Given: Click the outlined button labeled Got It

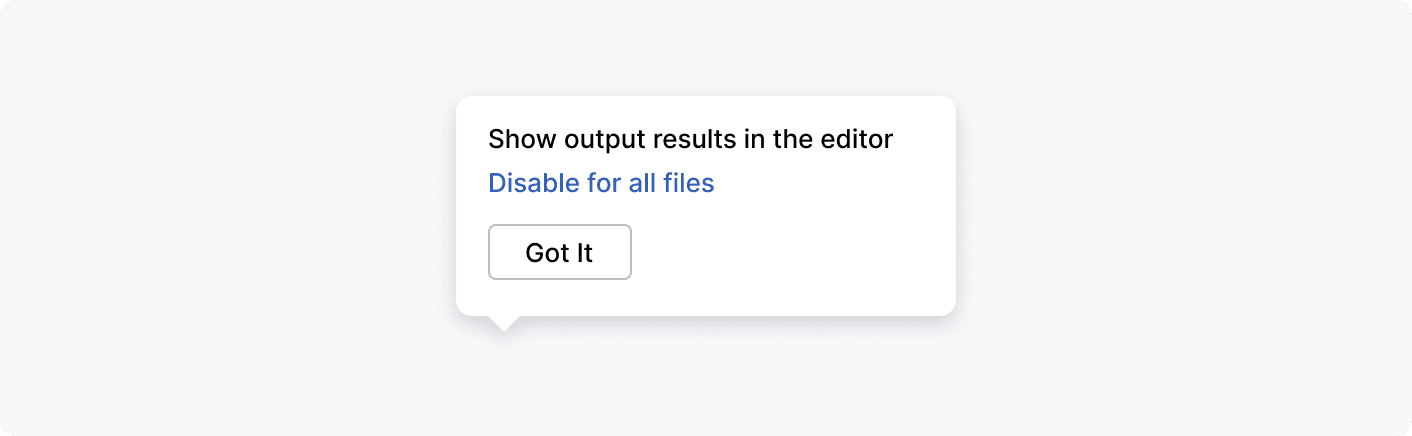Looking at the screenshot, I should (559, 253).
